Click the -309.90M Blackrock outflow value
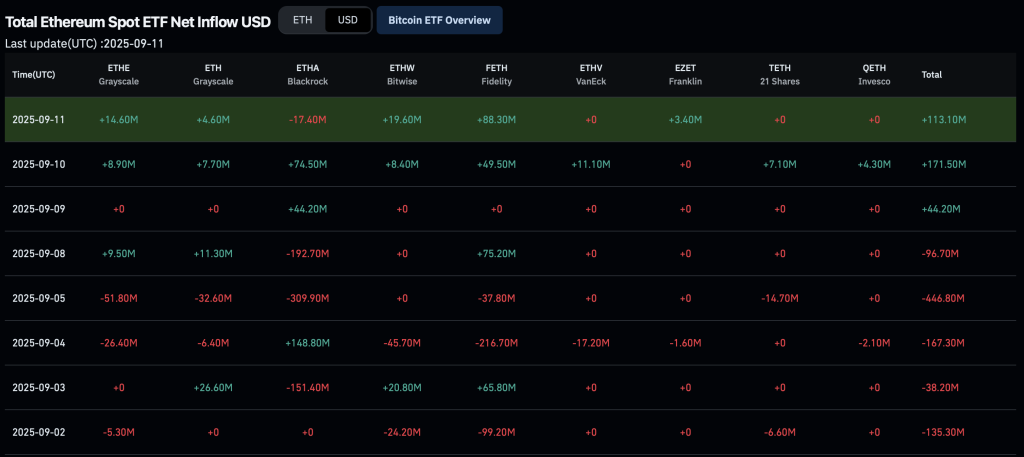Viewport: 1024px width, 457px height. pos(308,298)
